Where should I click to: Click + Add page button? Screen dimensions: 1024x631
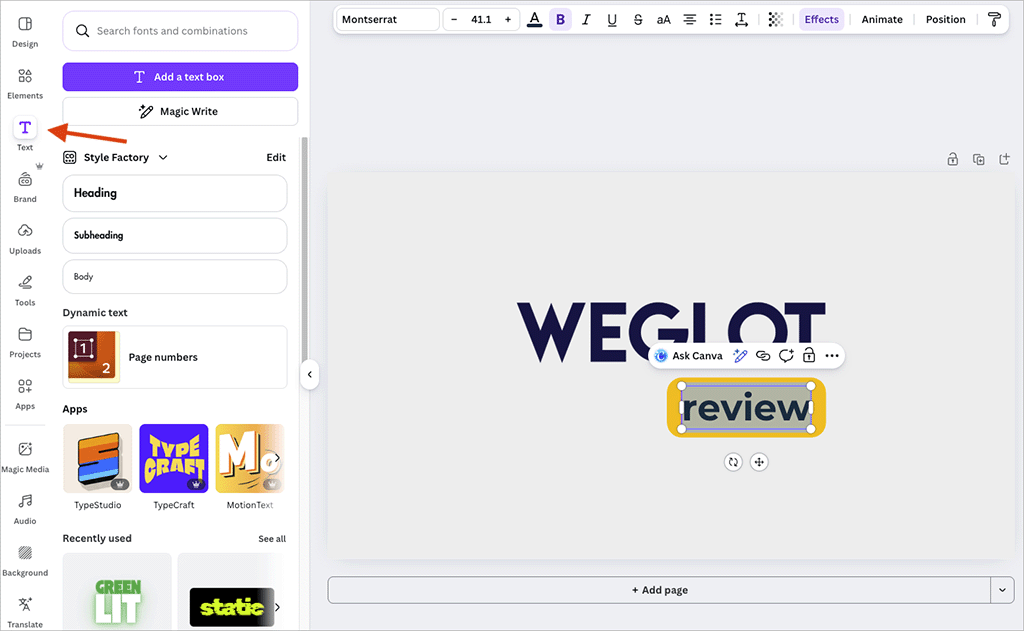point(660,590)
